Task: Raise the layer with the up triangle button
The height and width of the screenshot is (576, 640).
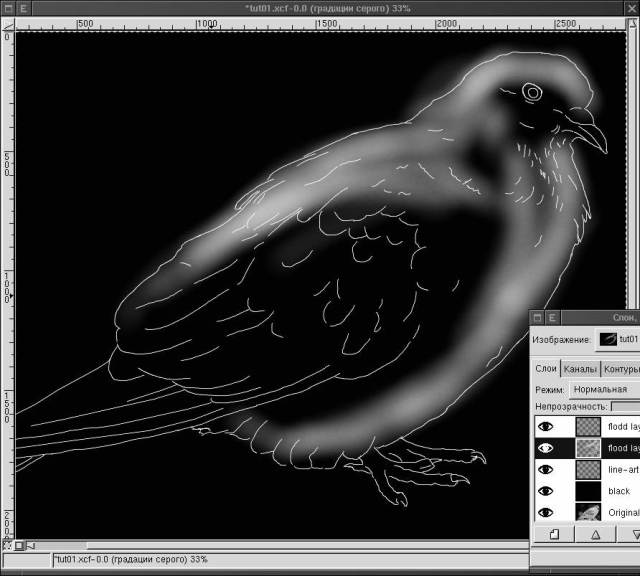Action: tap(595, 535)
